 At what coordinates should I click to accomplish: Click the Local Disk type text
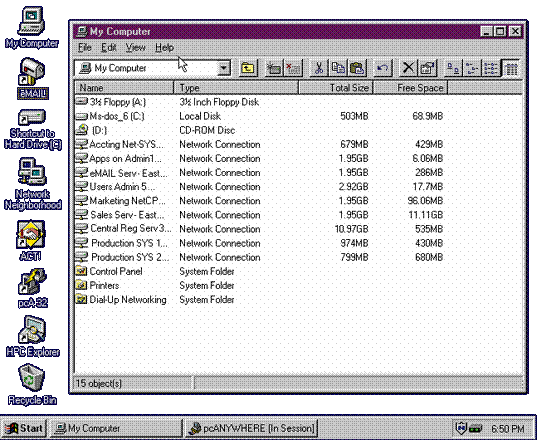point(200,116)
